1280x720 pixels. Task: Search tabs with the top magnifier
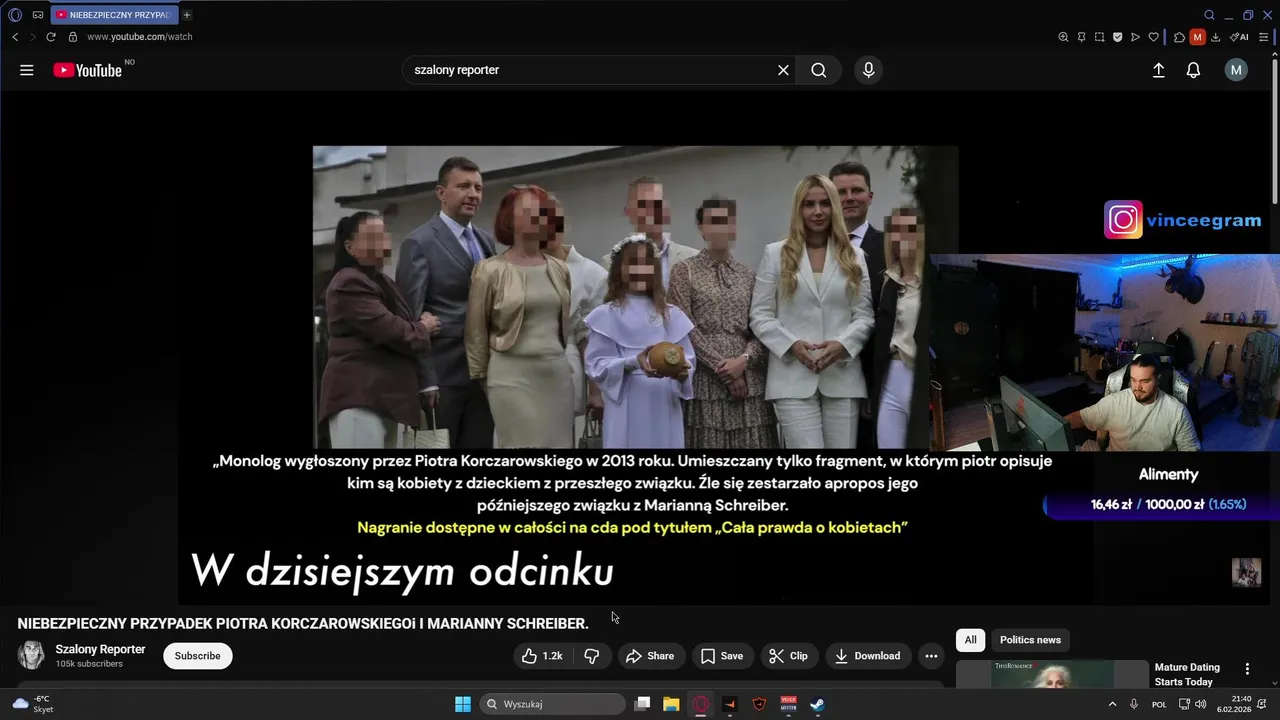coord(1209,15)
